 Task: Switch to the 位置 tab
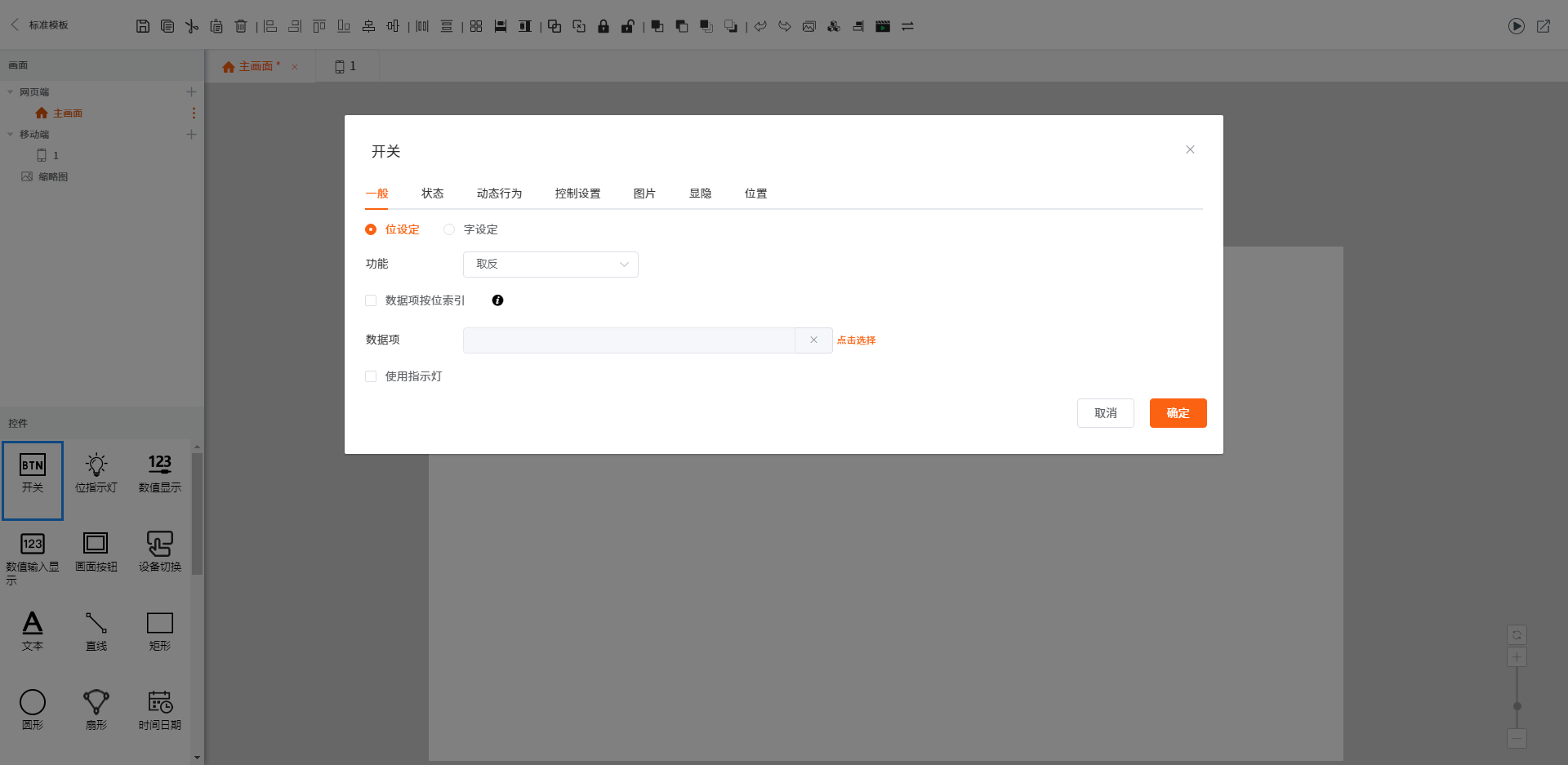755,193
